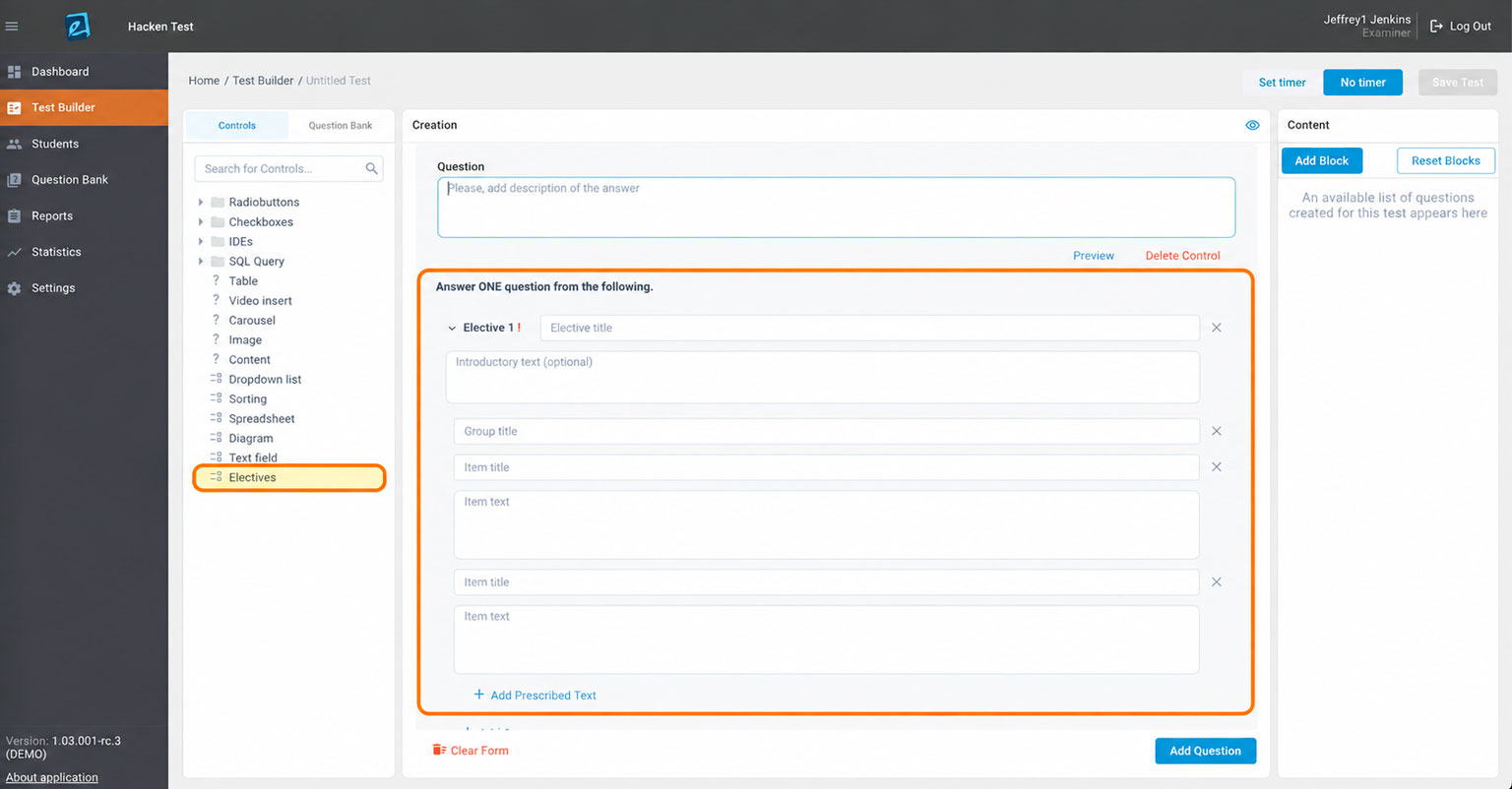Viewport: 1512px width, 789px height.
Task: Expand the Radiobuttons tree arrow
Action: [201, 203]
